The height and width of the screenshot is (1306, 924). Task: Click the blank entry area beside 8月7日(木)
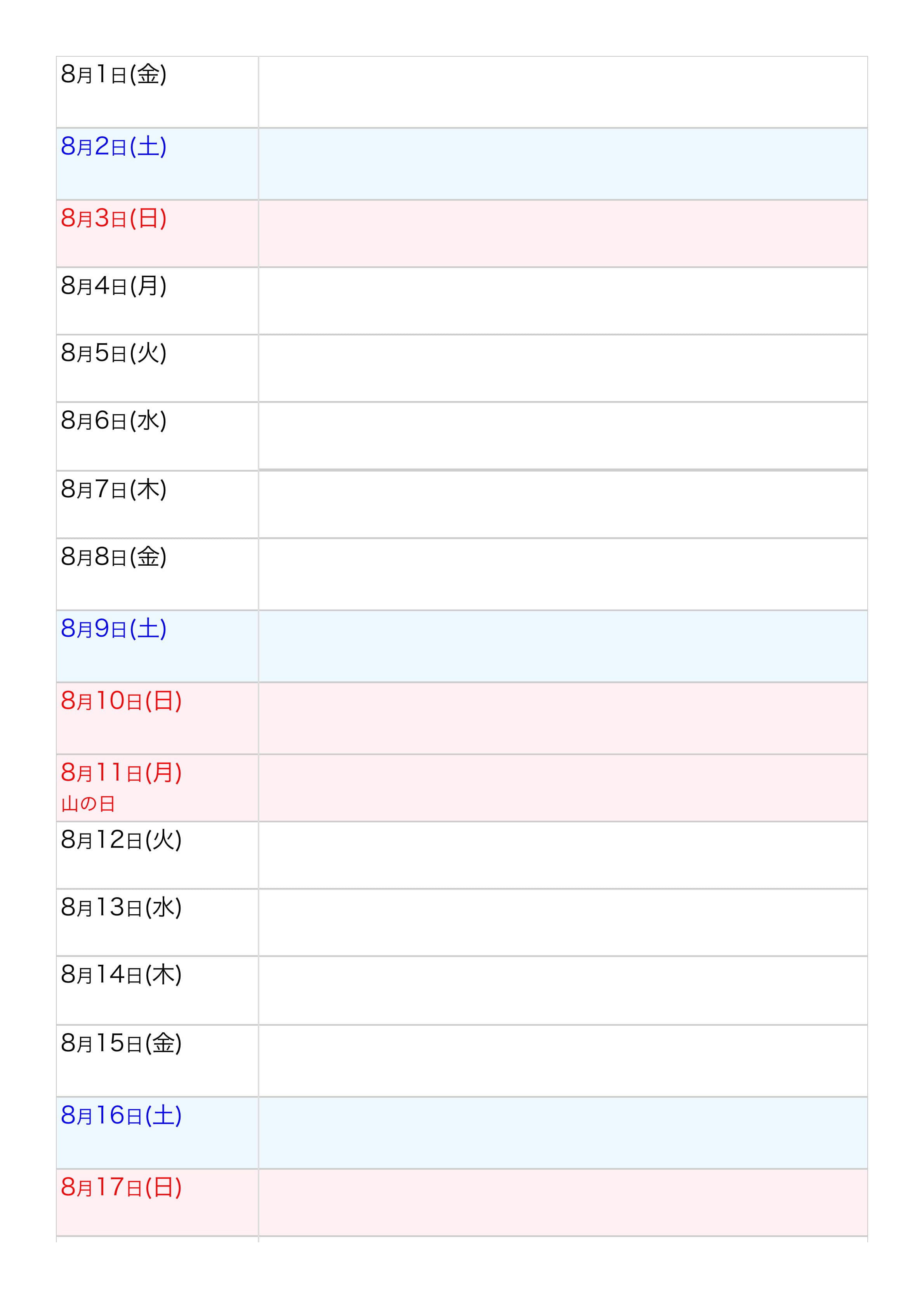tap(562, 504)
